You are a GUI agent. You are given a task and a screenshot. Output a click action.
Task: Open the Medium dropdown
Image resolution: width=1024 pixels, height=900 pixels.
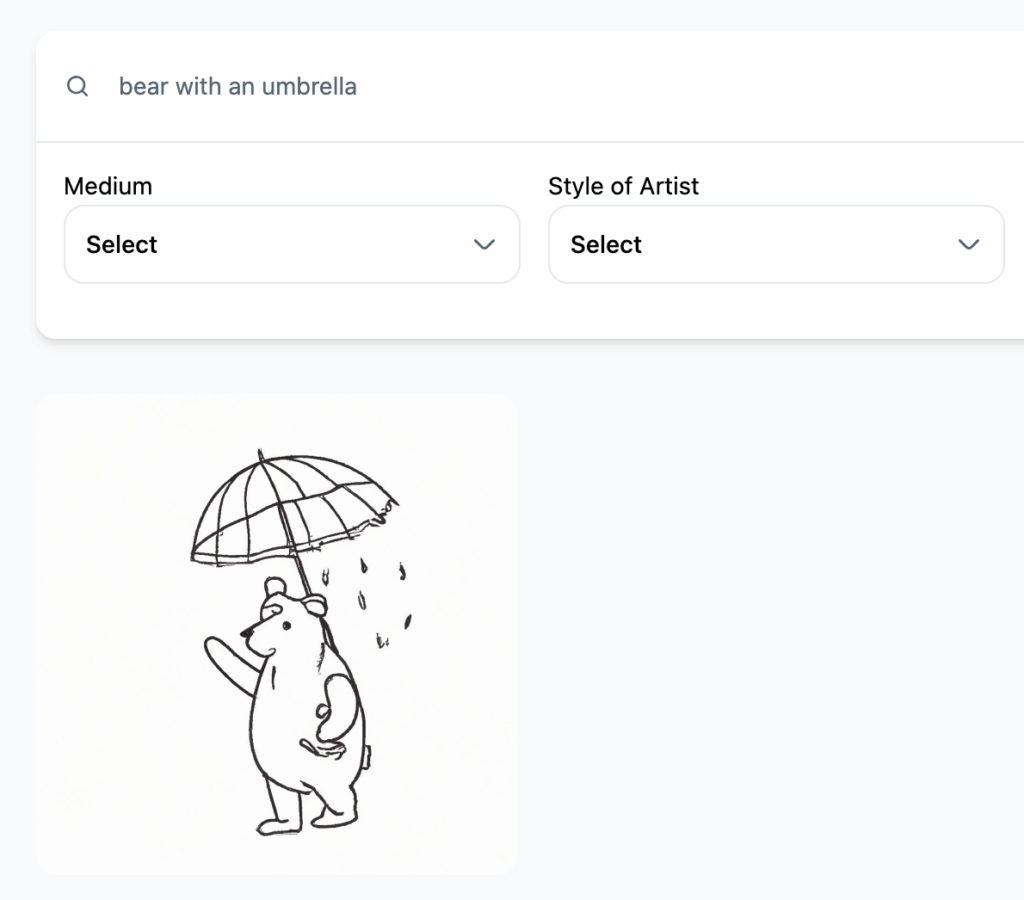click(291, 245)
